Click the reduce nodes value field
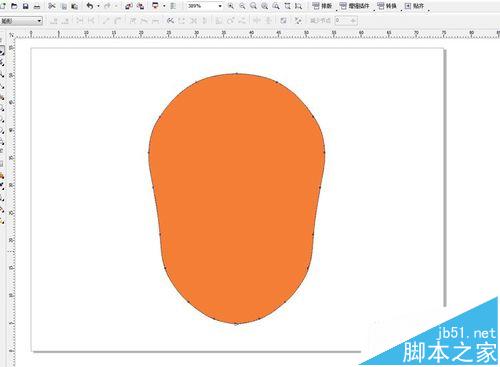This screenshot has width=500, height=367. point(346,21)
